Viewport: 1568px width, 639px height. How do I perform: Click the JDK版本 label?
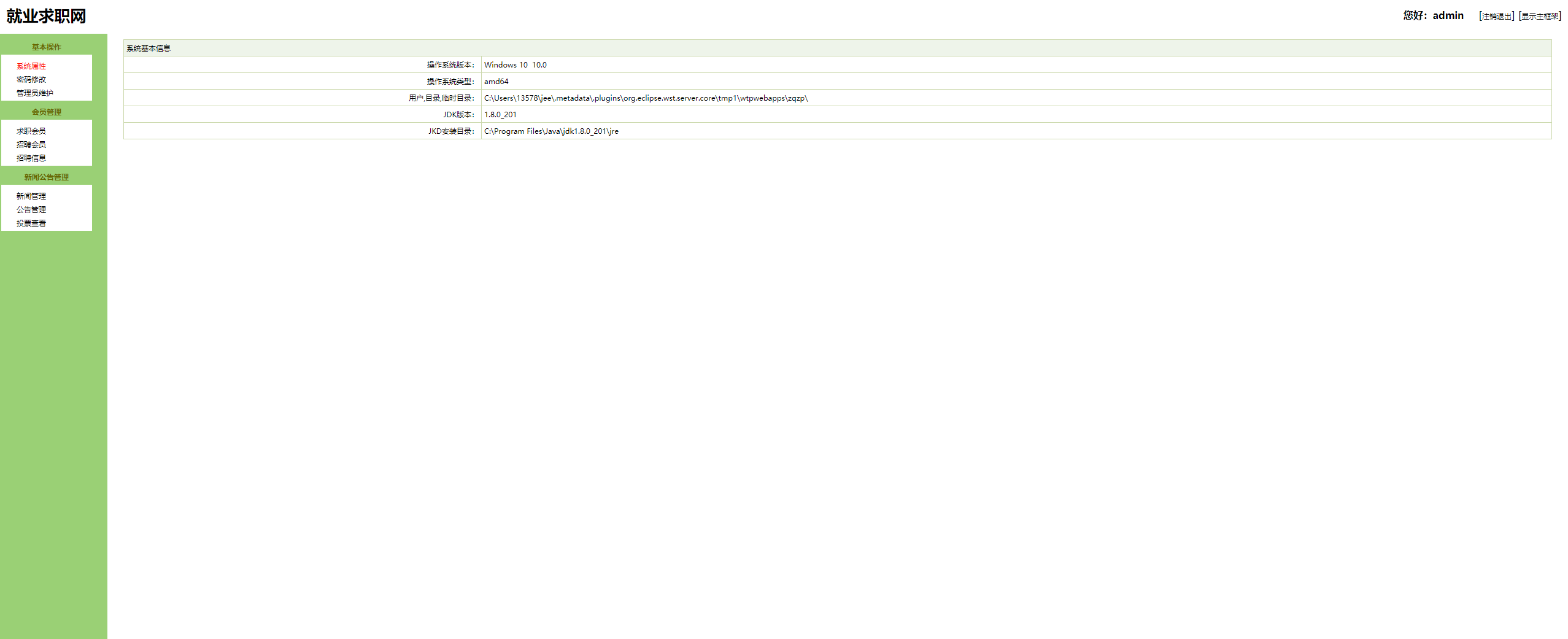459,115
